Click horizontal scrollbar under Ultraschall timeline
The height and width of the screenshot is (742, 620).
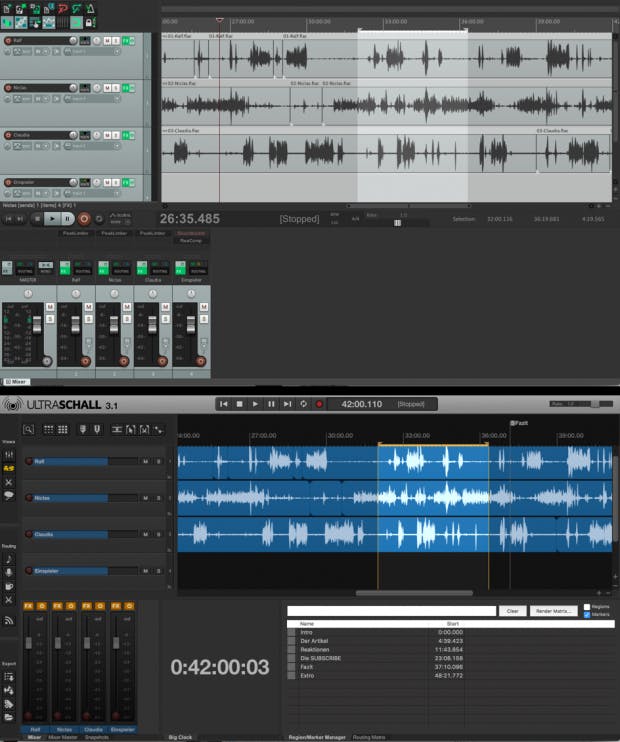coord(414,593)
